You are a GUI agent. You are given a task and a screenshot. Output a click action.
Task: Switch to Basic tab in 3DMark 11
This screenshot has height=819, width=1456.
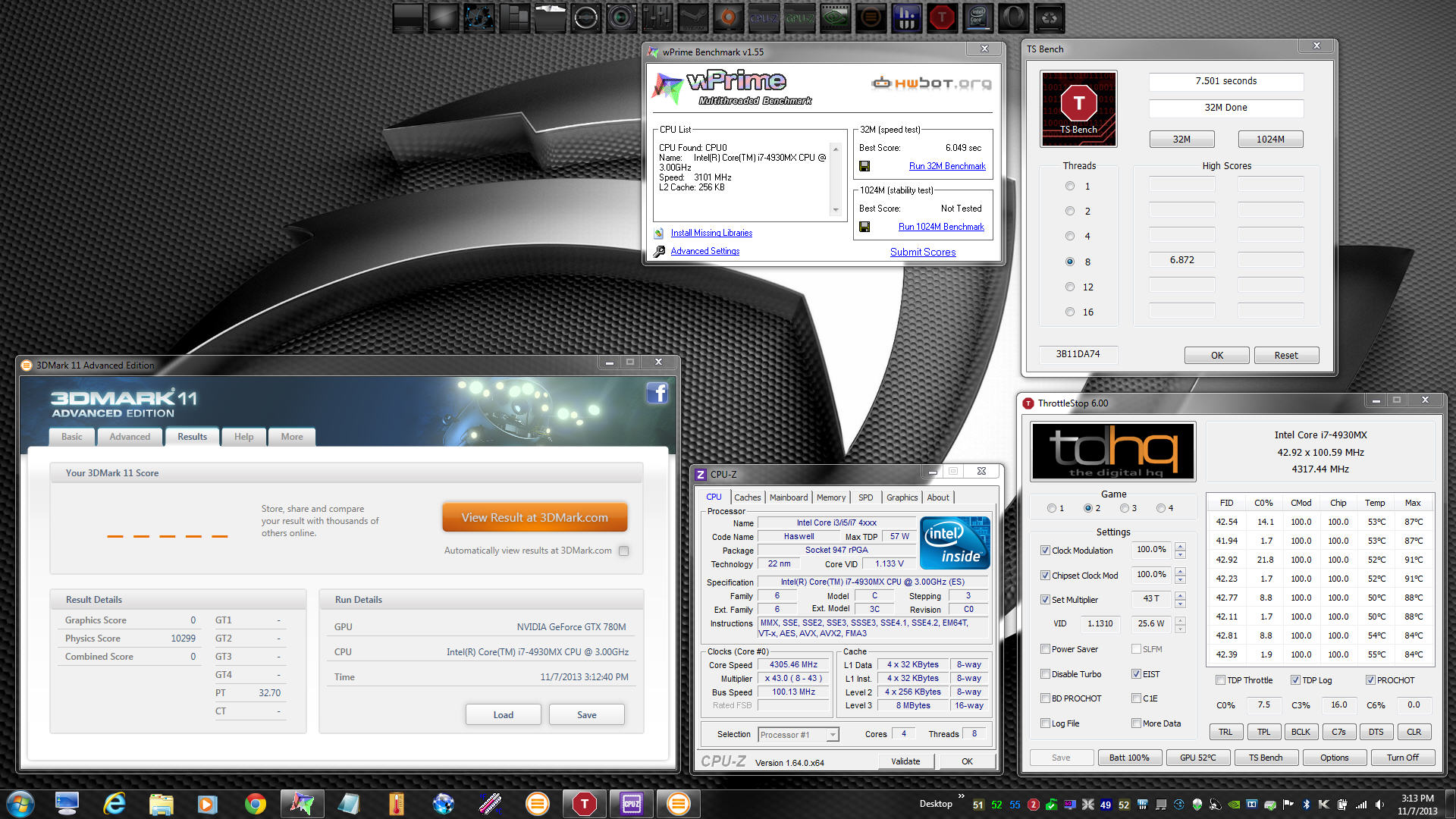tap(72, 437)
